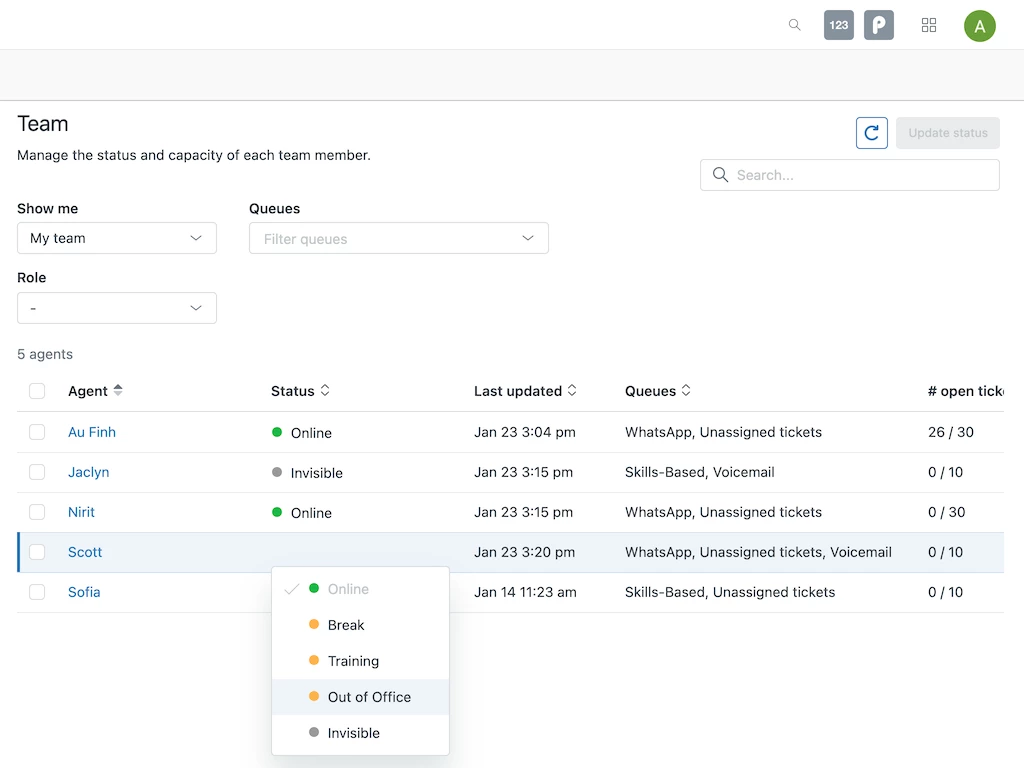The height and width of the screenshot is (768, 1024).
Task: Click Sofia's Skills-Based, Unassigned tickets cell
Action: [x=730, y=592]
